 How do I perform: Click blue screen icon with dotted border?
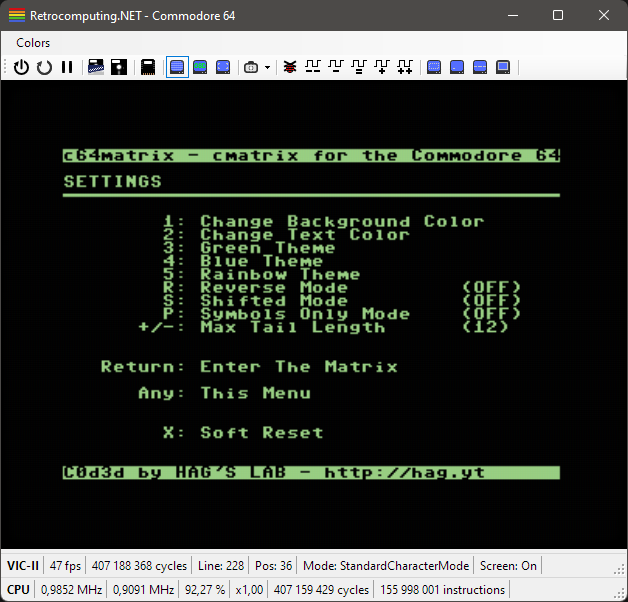(x=434, y=67)
